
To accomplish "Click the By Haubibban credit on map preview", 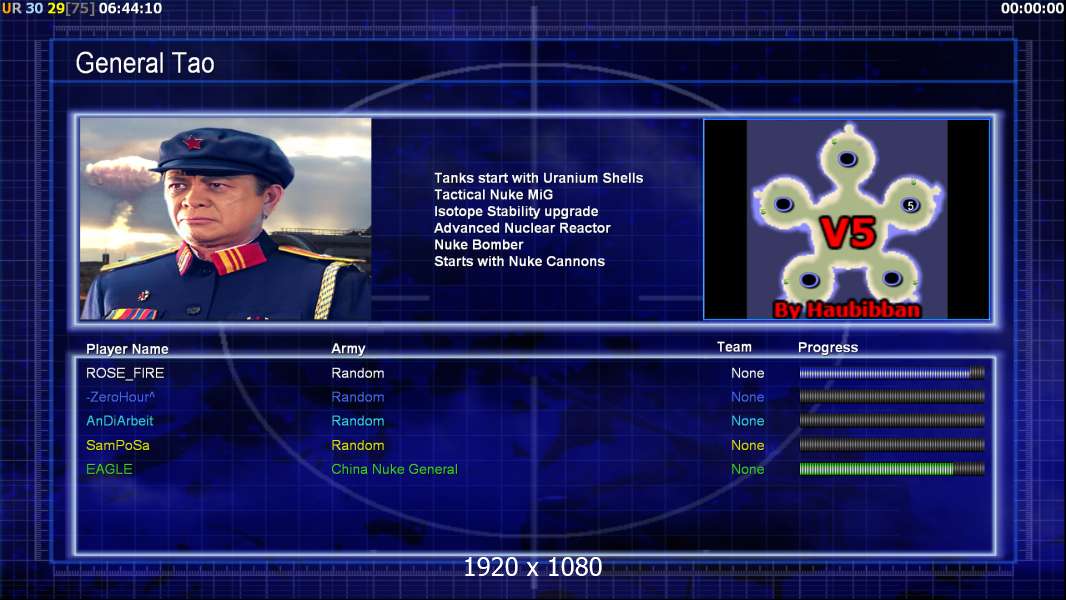I will [x=847, y=310].
